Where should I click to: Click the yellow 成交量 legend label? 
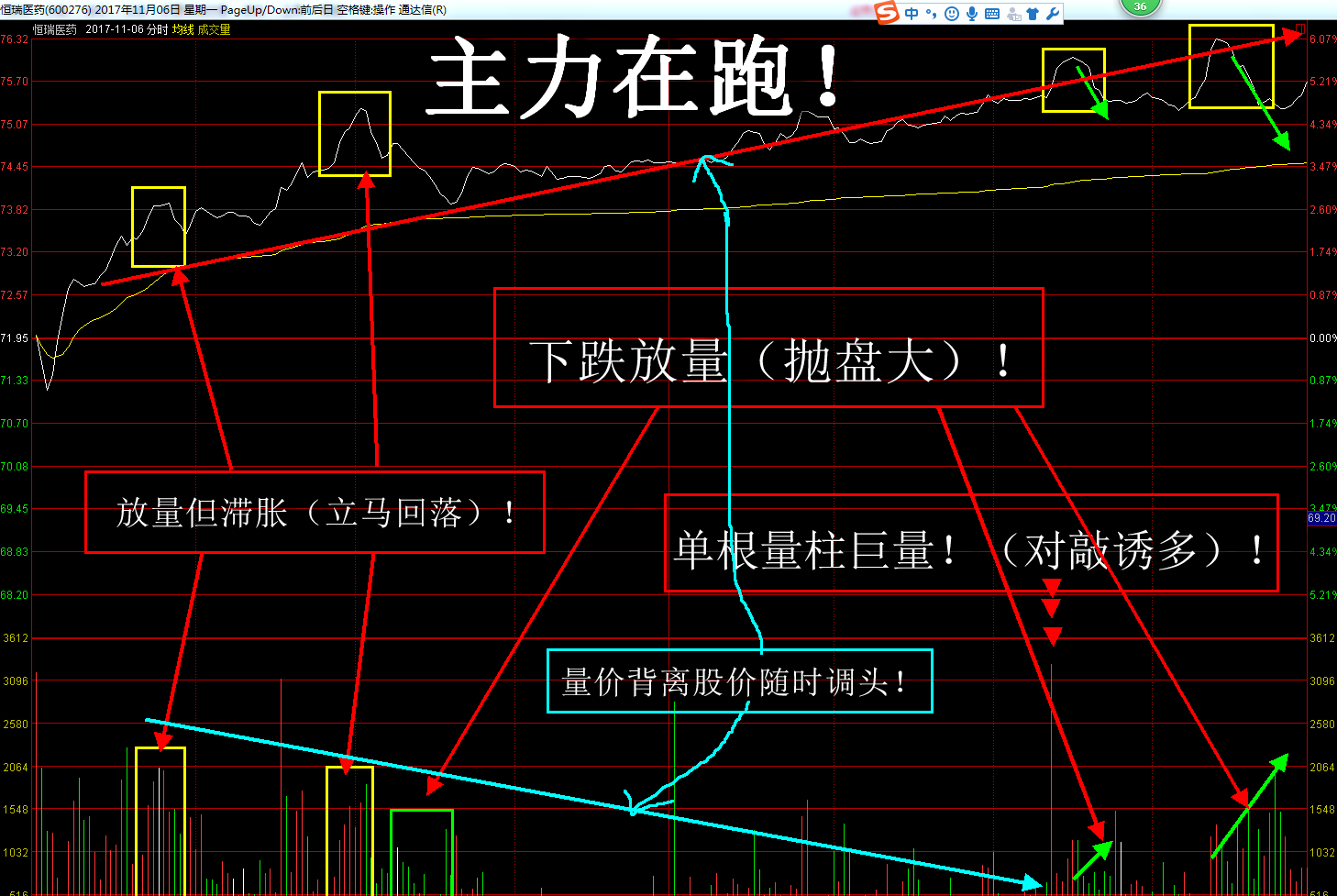tap(214, 29)
